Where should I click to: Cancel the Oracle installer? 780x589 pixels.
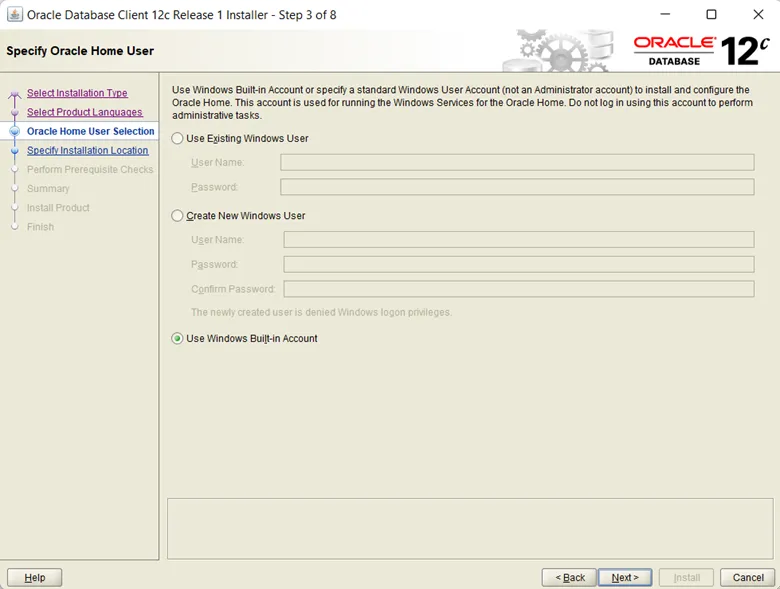[747, 578]
